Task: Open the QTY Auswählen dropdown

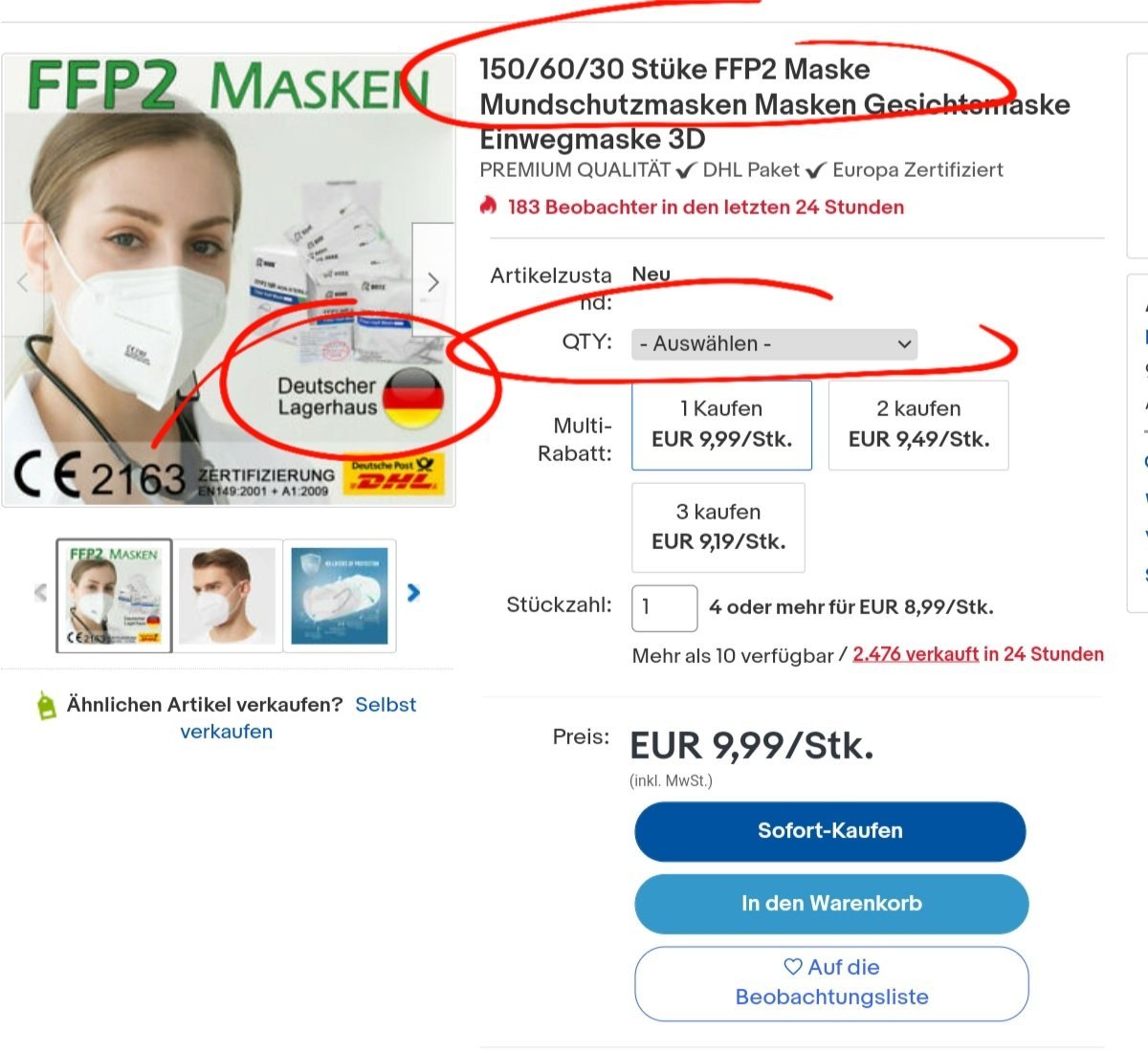Action: 774,343
